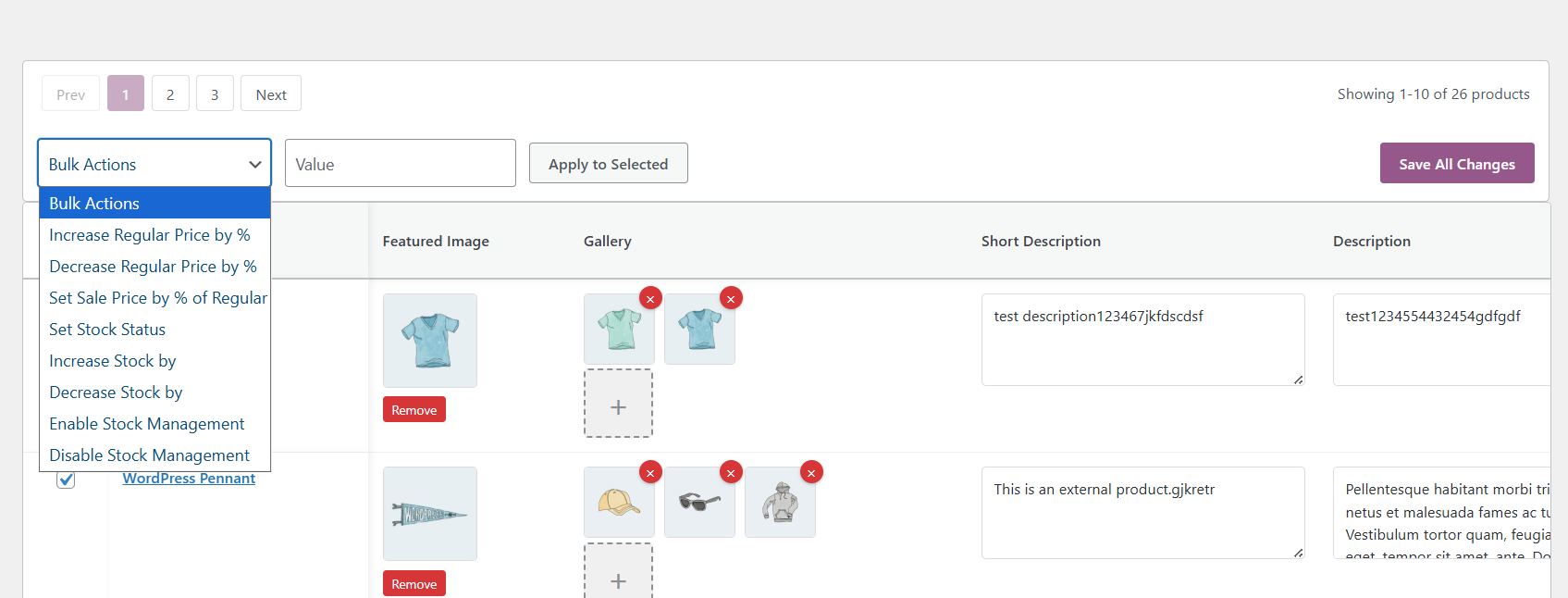Image resolution: width=1568 pixels, height=598 pixels.
Task: Delete the hoodie image from gallery
Action: tap(811, 473)
